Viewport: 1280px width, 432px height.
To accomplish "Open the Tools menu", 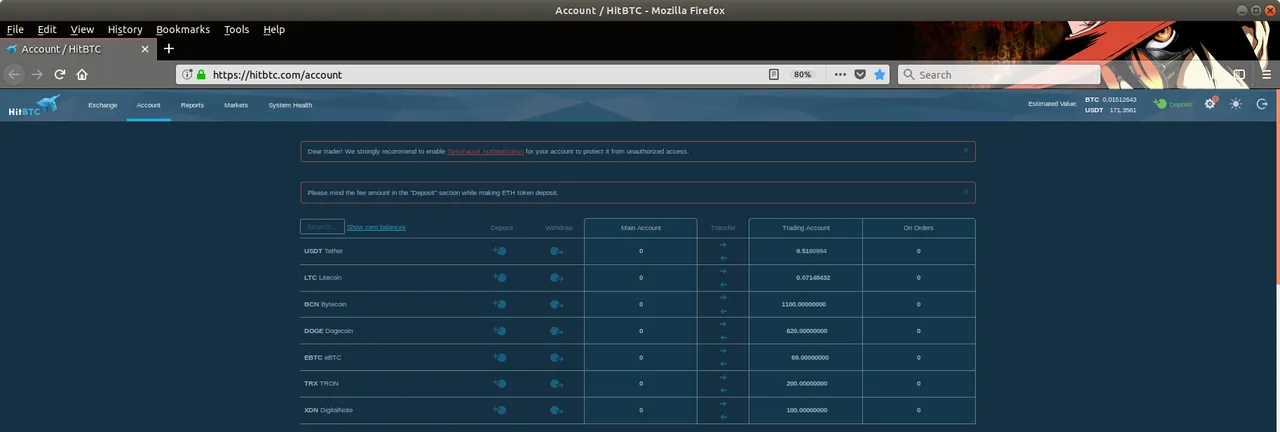I will click(x=237, y=30).
